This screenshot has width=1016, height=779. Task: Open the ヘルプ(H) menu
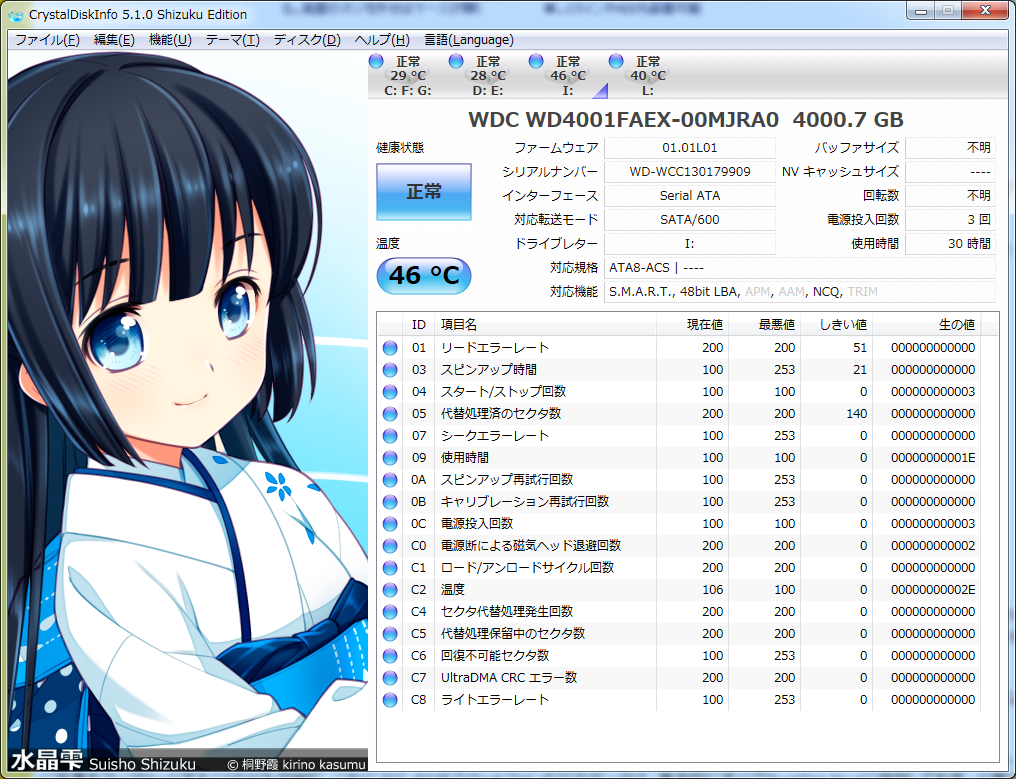(x=382, y=40)
